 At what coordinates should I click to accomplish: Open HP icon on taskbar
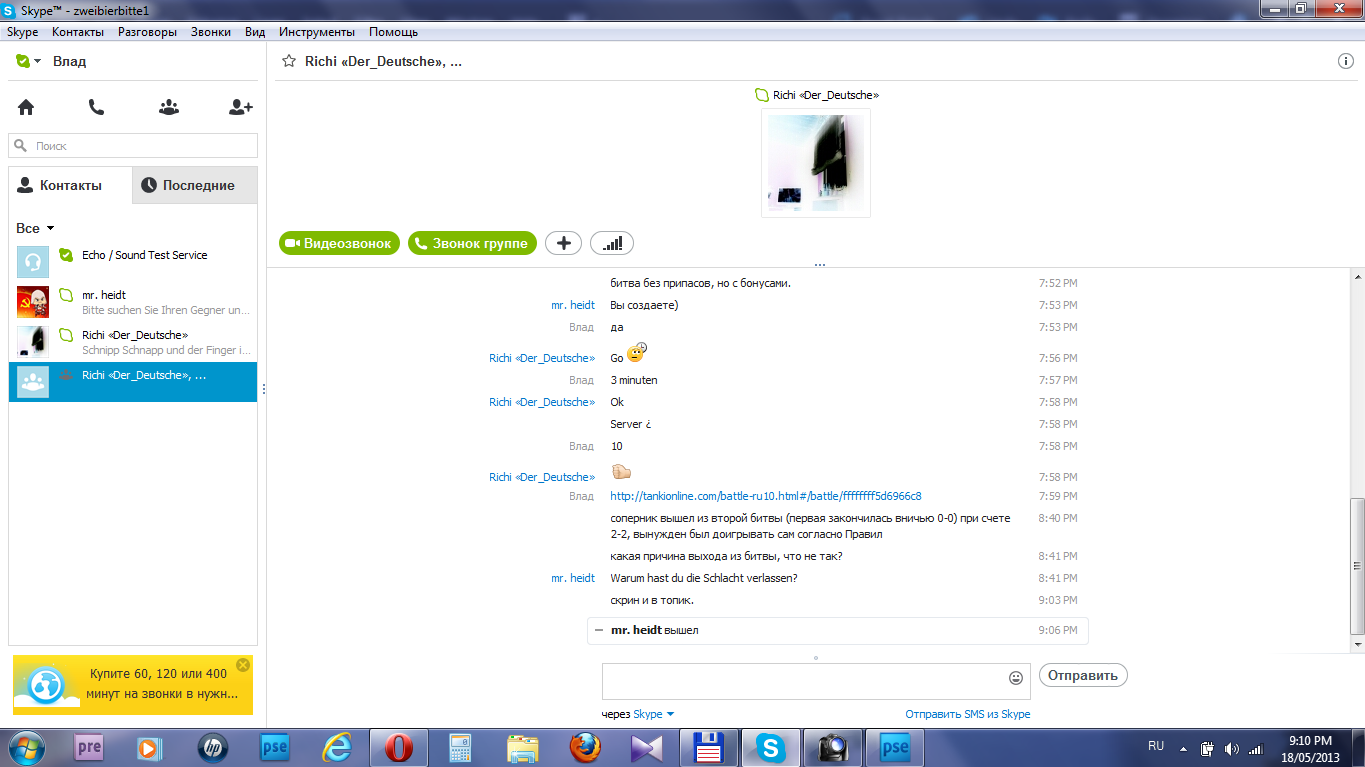click(212, 747)
